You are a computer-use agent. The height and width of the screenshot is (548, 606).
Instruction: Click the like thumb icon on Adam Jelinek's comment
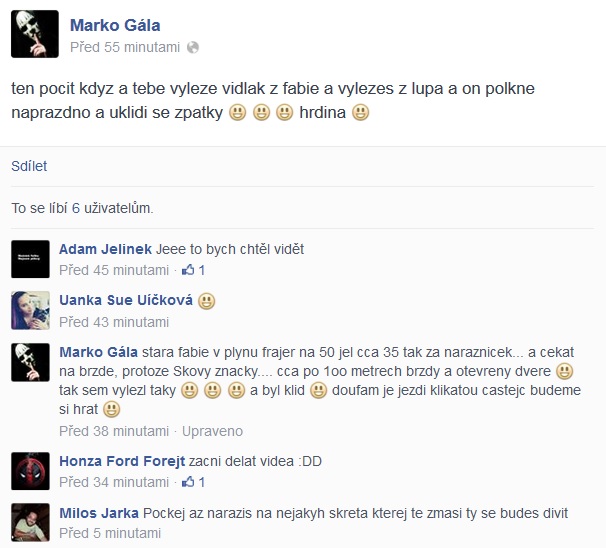pyautogui.click(x=188, y=270)
